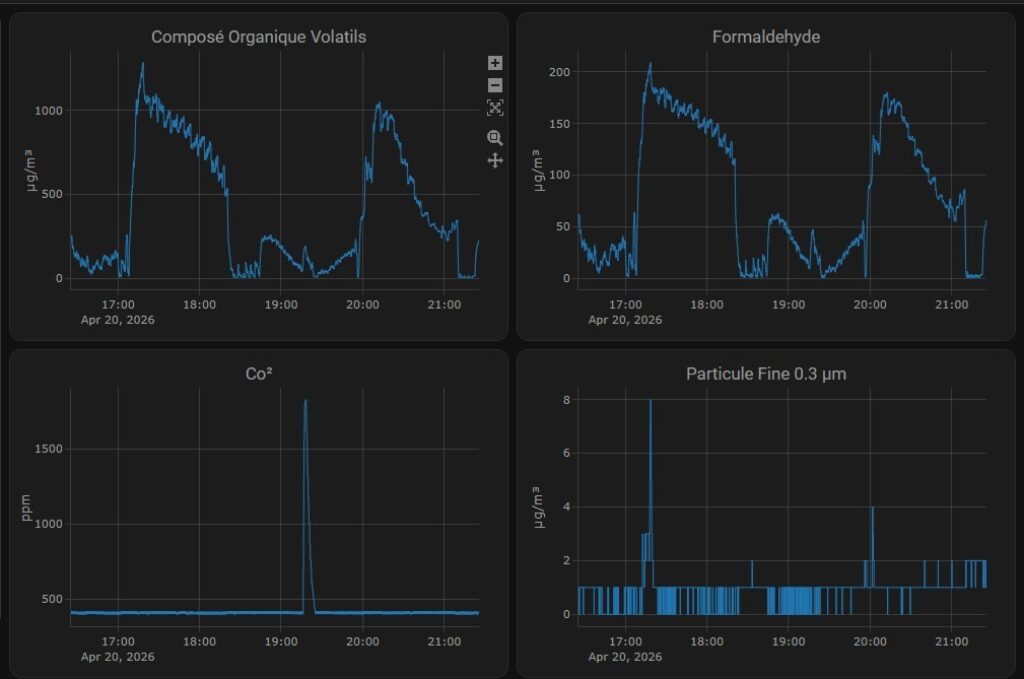Click the ppm axis label on the Co² chart
1024x679 pixels.
pyautogui.click(x=26, y=508)
